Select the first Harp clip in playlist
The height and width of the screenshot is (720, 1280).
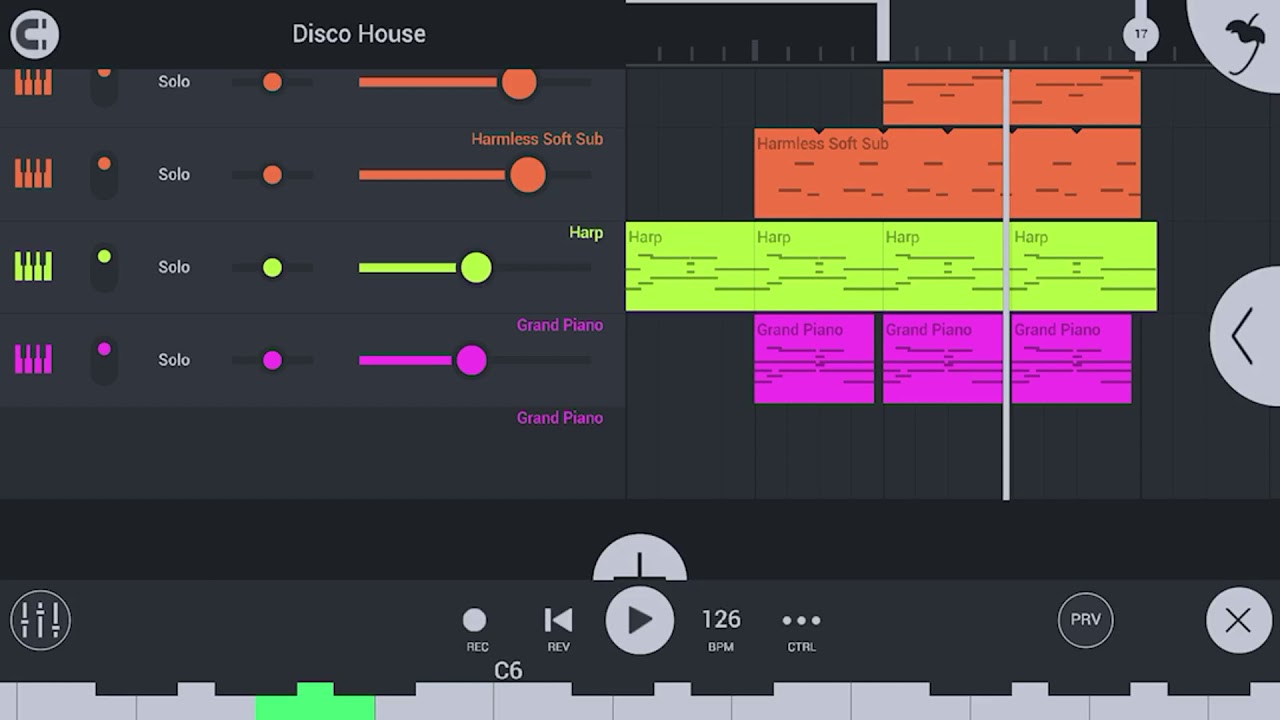tap(689, 266)
